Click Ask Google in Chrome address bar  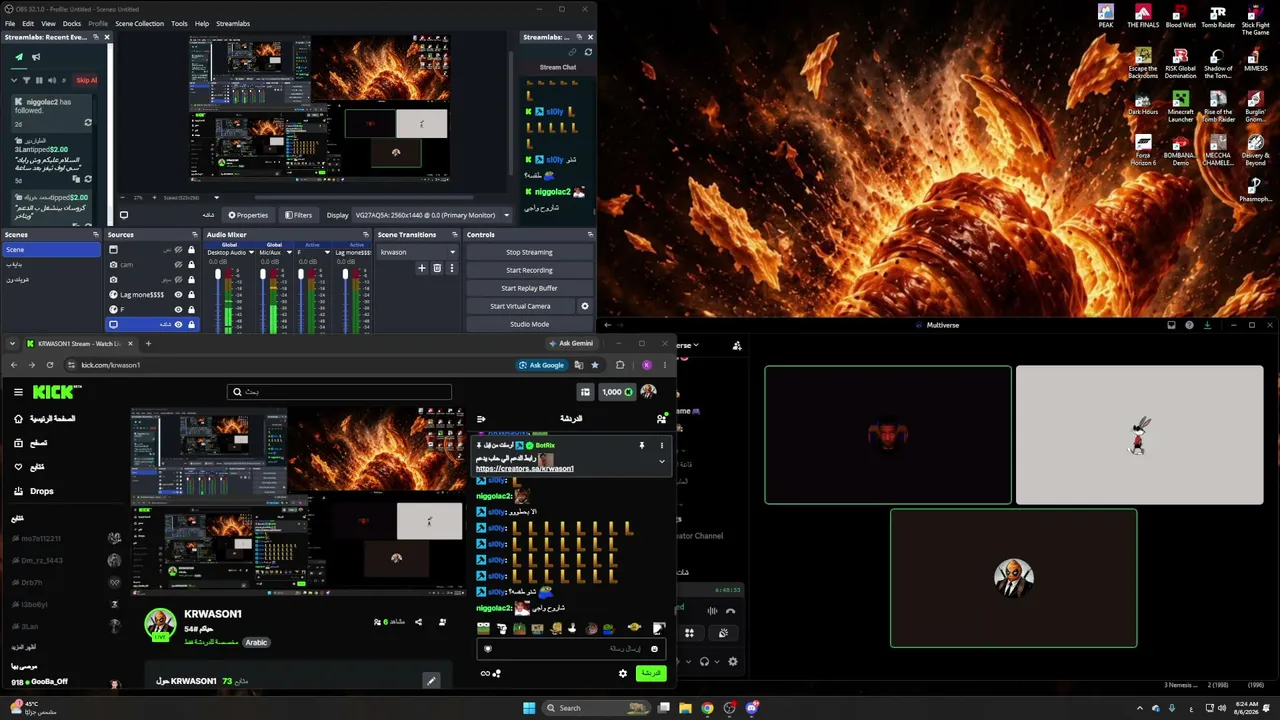coord(542,365)
